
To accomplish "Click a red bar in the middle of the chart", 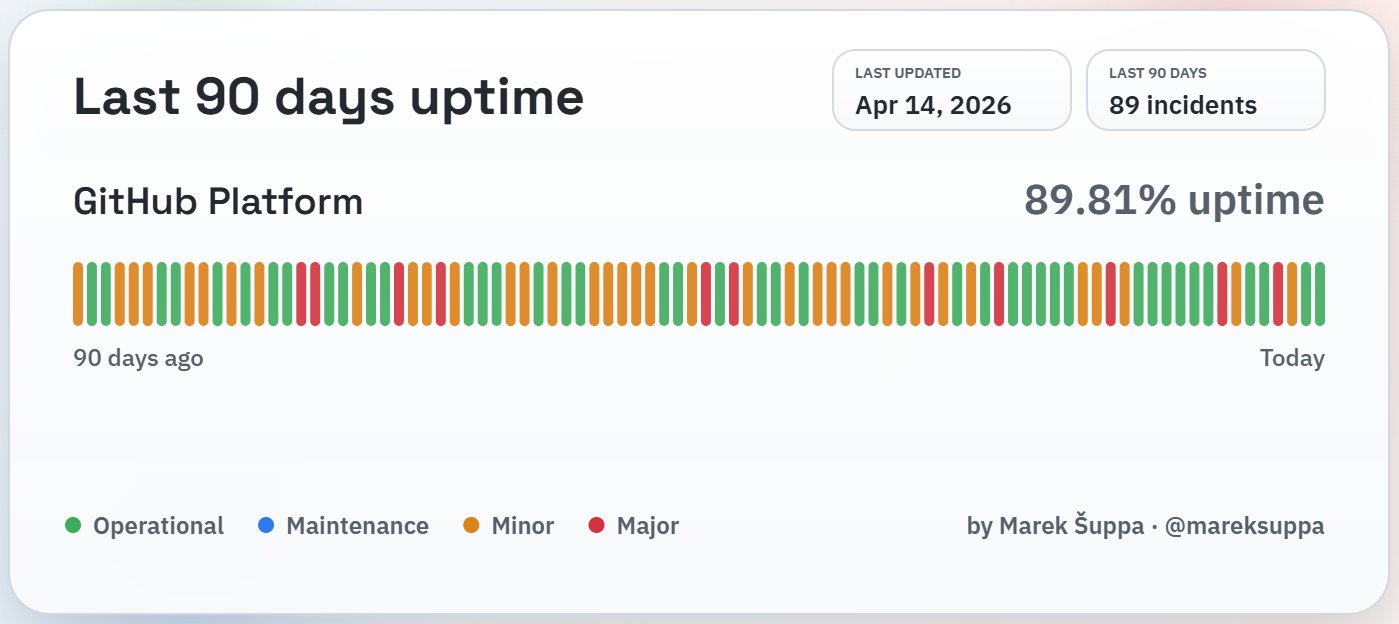I will pyautogui.click(x=706, y=292).
